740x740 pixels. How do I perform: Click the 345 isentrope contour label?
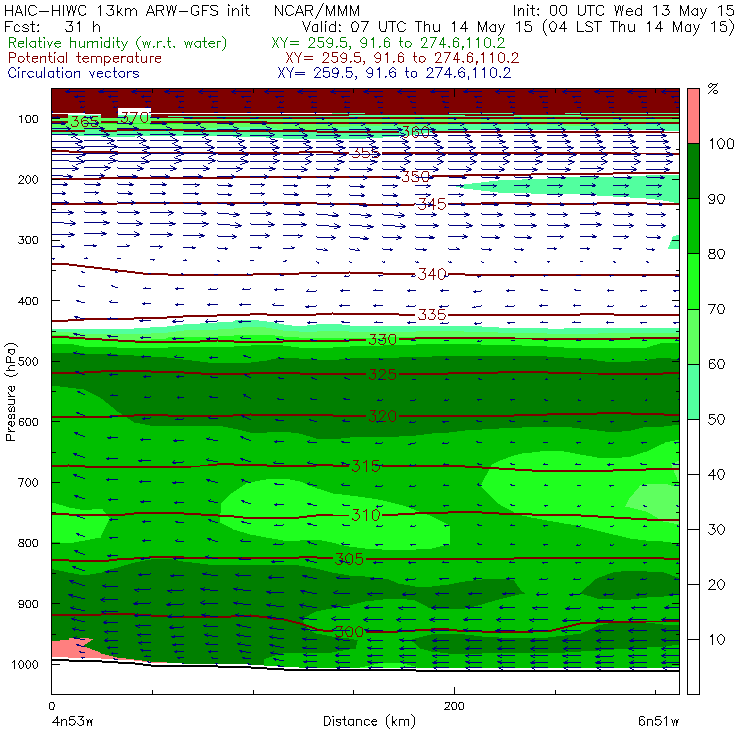432,204
